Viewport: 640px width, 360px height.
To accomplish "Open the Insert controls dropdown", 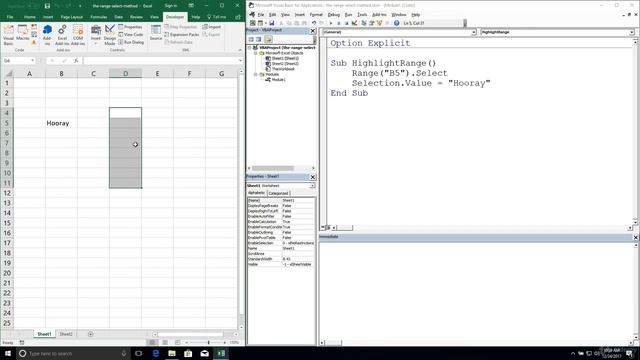I will (96, 35).
